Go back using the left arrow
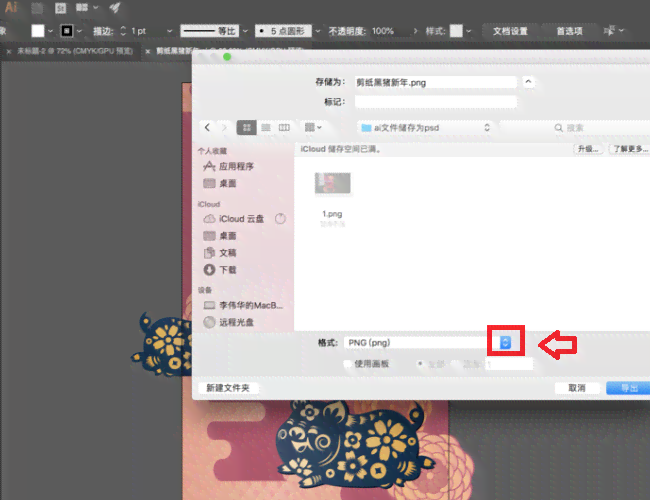Screen dimensions: 650x500 207,128
